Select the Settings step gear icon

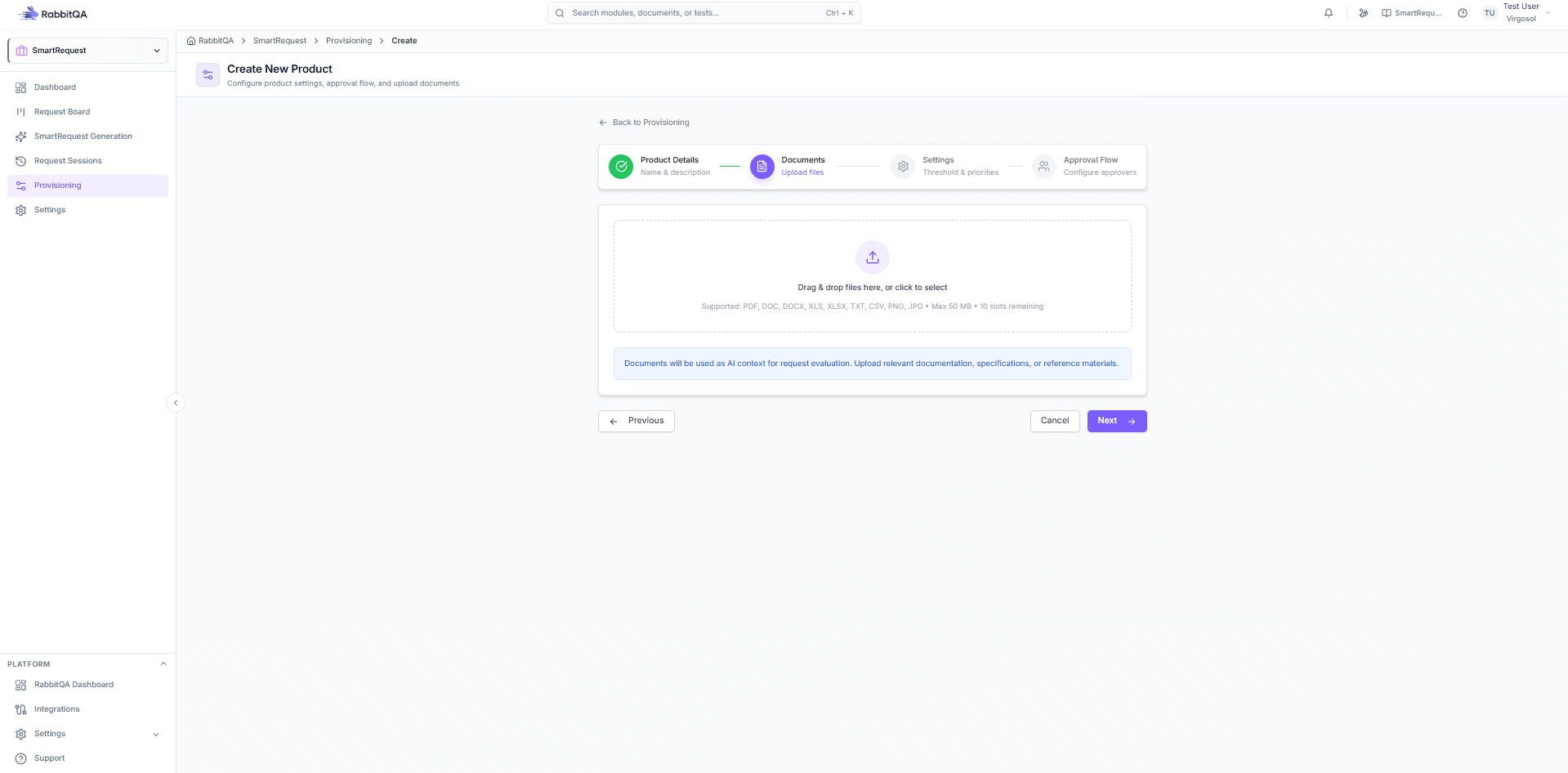(x=903, y=167)
